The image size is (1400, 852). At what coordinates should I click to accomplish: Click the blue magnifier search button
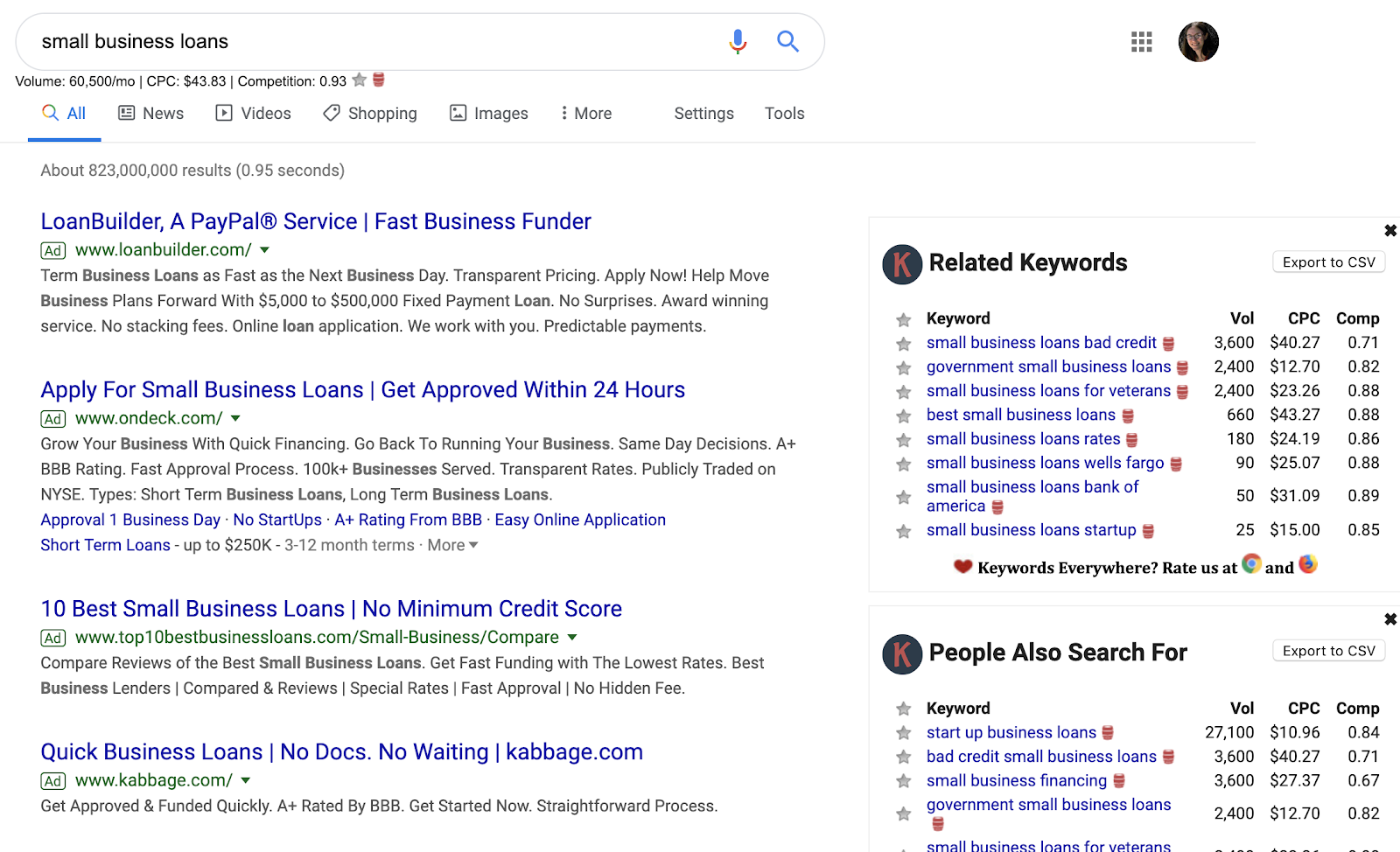[x=787, y=41]
